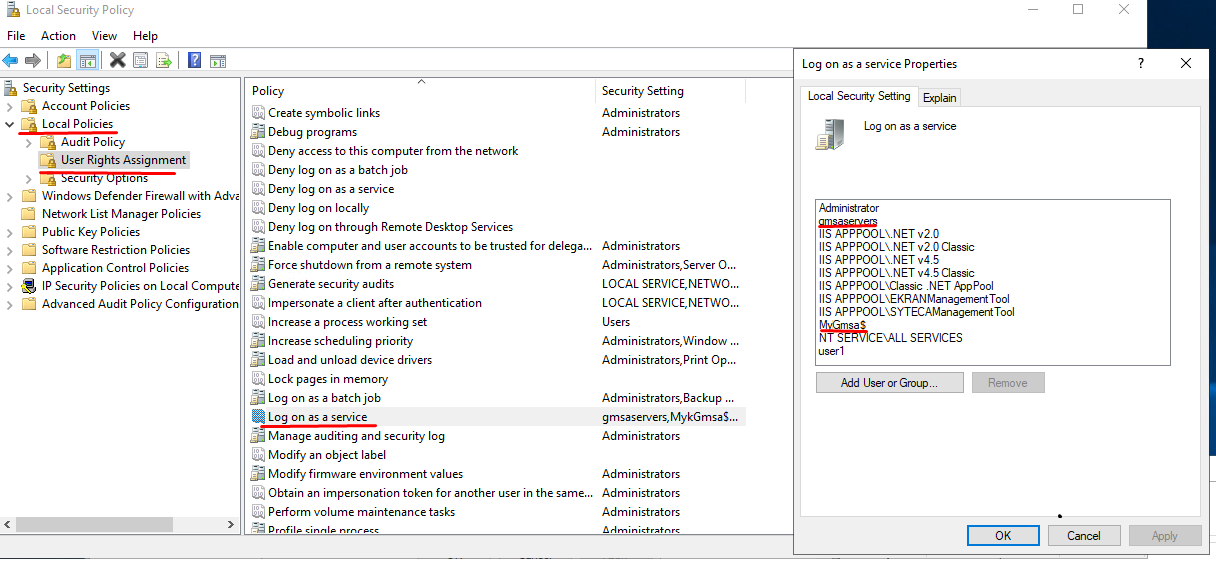Screen dimensions: 1216x561
Task: Collapse the Local Policies tree node
Action: pyautogui.click(x=10, y=124)
